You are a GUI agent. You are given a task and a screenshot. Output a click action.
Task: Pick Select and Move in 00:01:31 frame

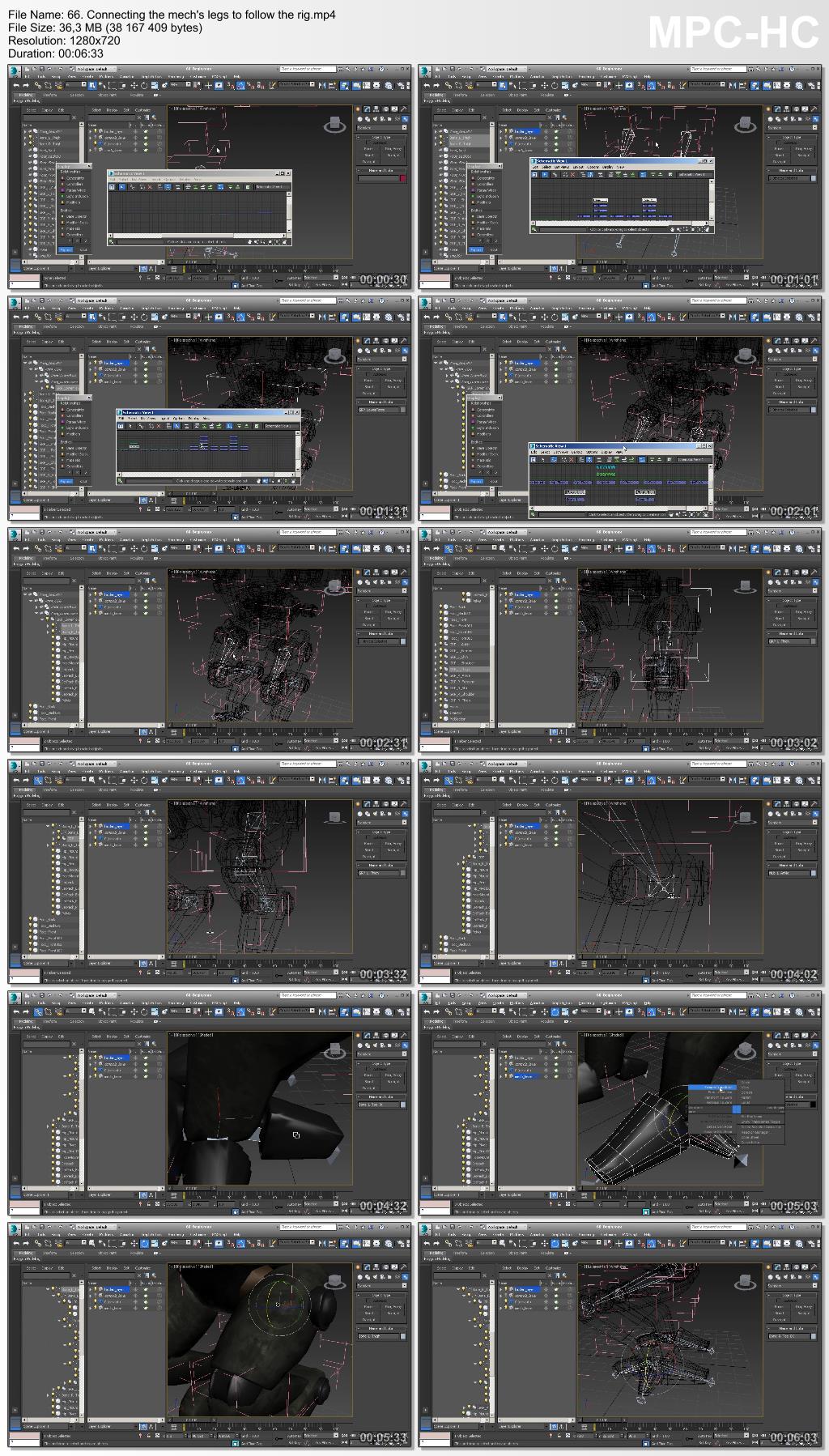[x=134, y=316]
